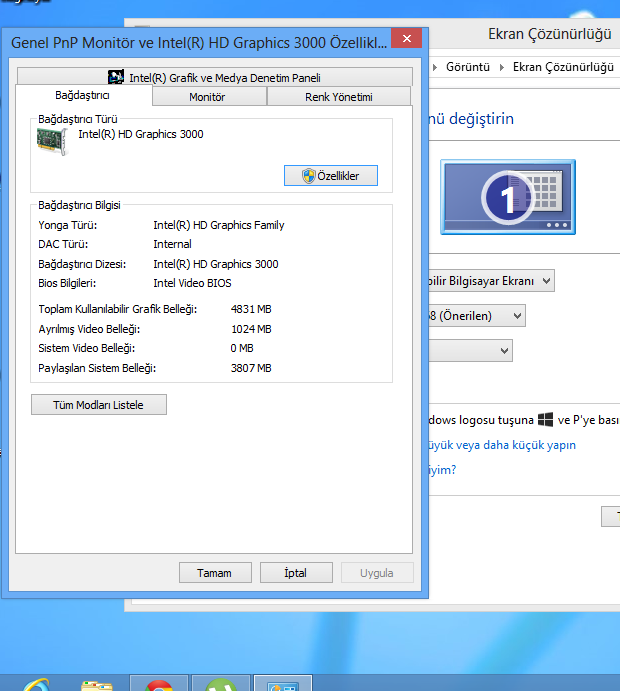
Task: Confirm with the Tamam button
Action: [x=215, y=572]
